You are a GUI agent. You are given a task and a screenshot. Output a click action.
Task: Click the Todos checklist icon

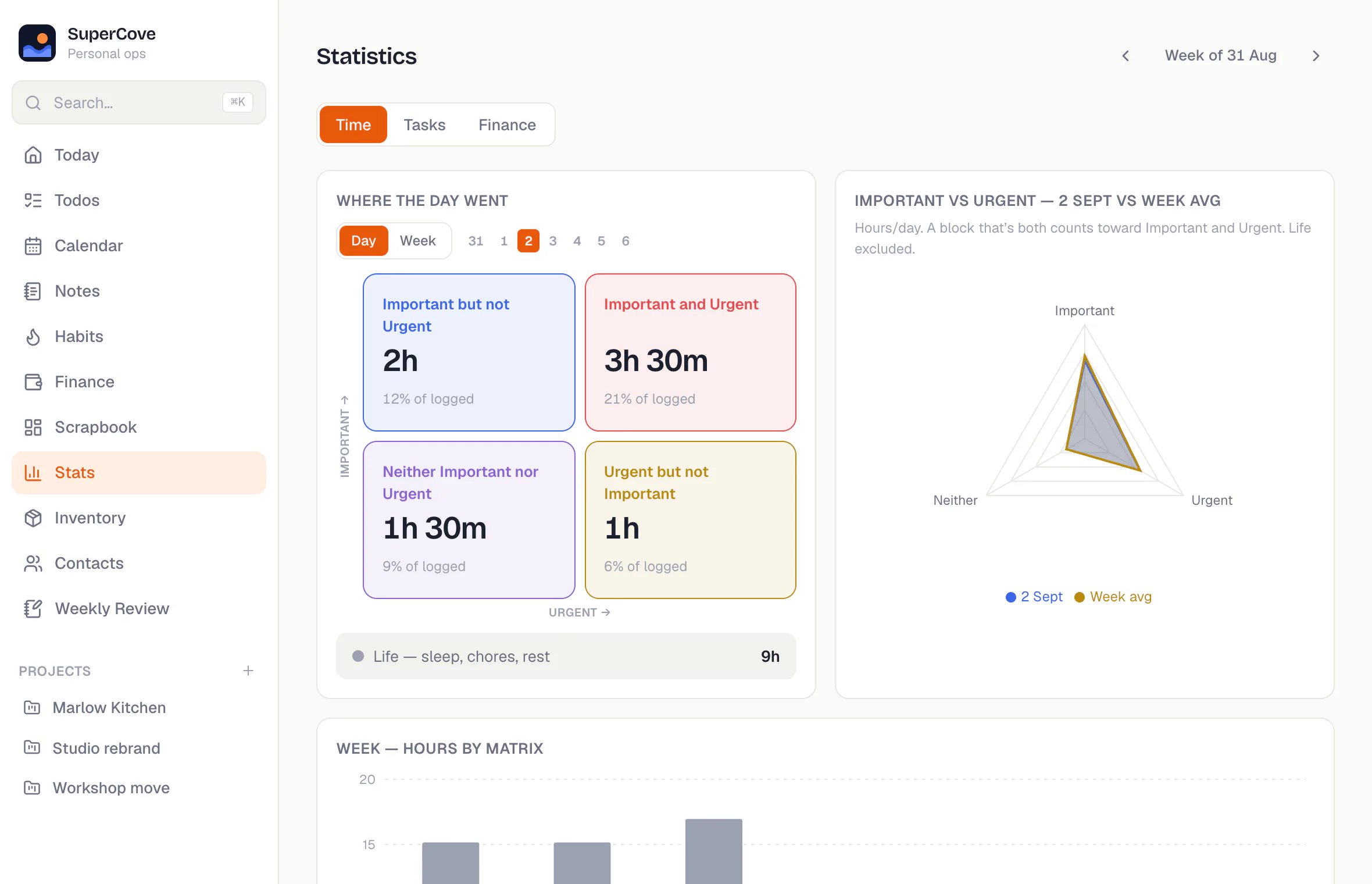(x=33, y=200)
